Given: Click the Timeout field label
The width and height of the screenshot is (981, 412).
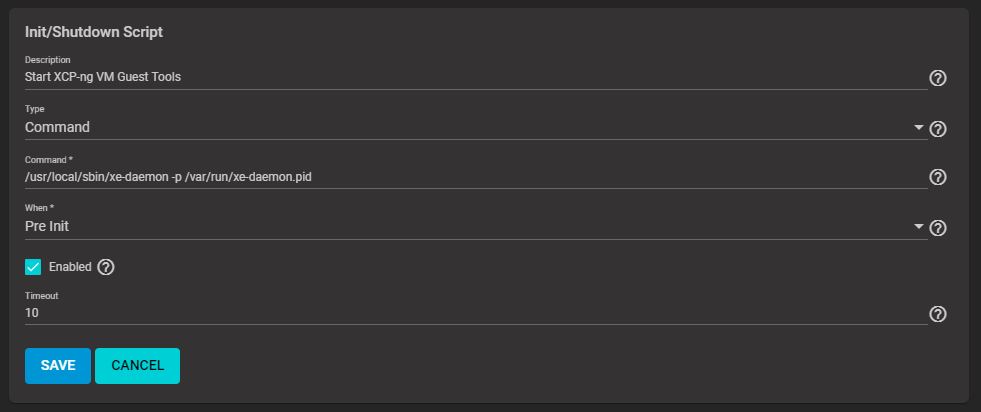Looking at the screenshot, I should point(41,296).
